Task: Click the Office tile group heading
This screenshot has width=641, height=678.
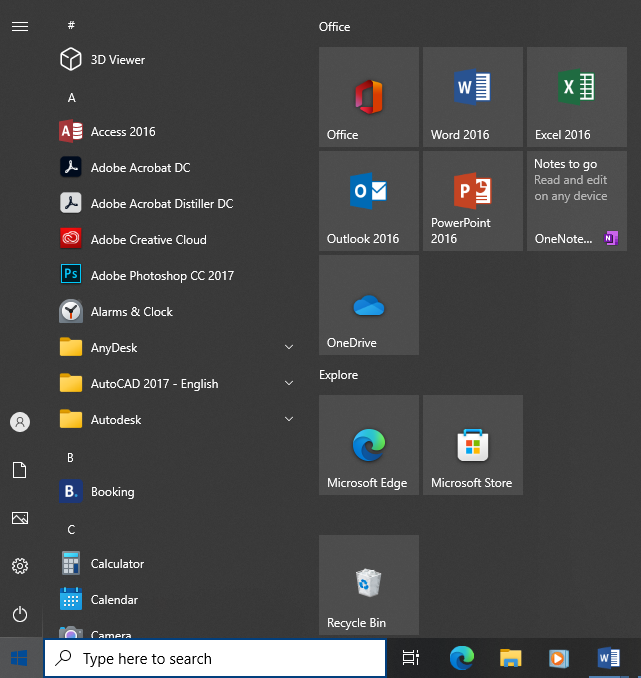Action: [334, 27]
